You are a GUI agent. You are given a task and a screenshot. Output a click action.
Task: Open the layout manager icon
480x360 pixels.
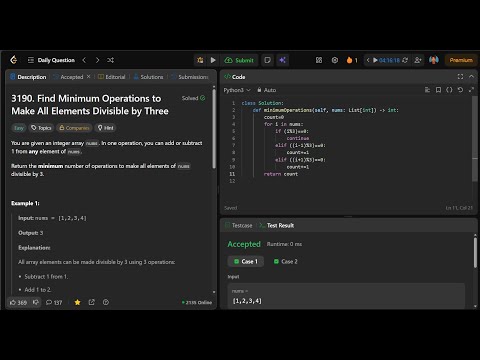[x=319, y=60]
